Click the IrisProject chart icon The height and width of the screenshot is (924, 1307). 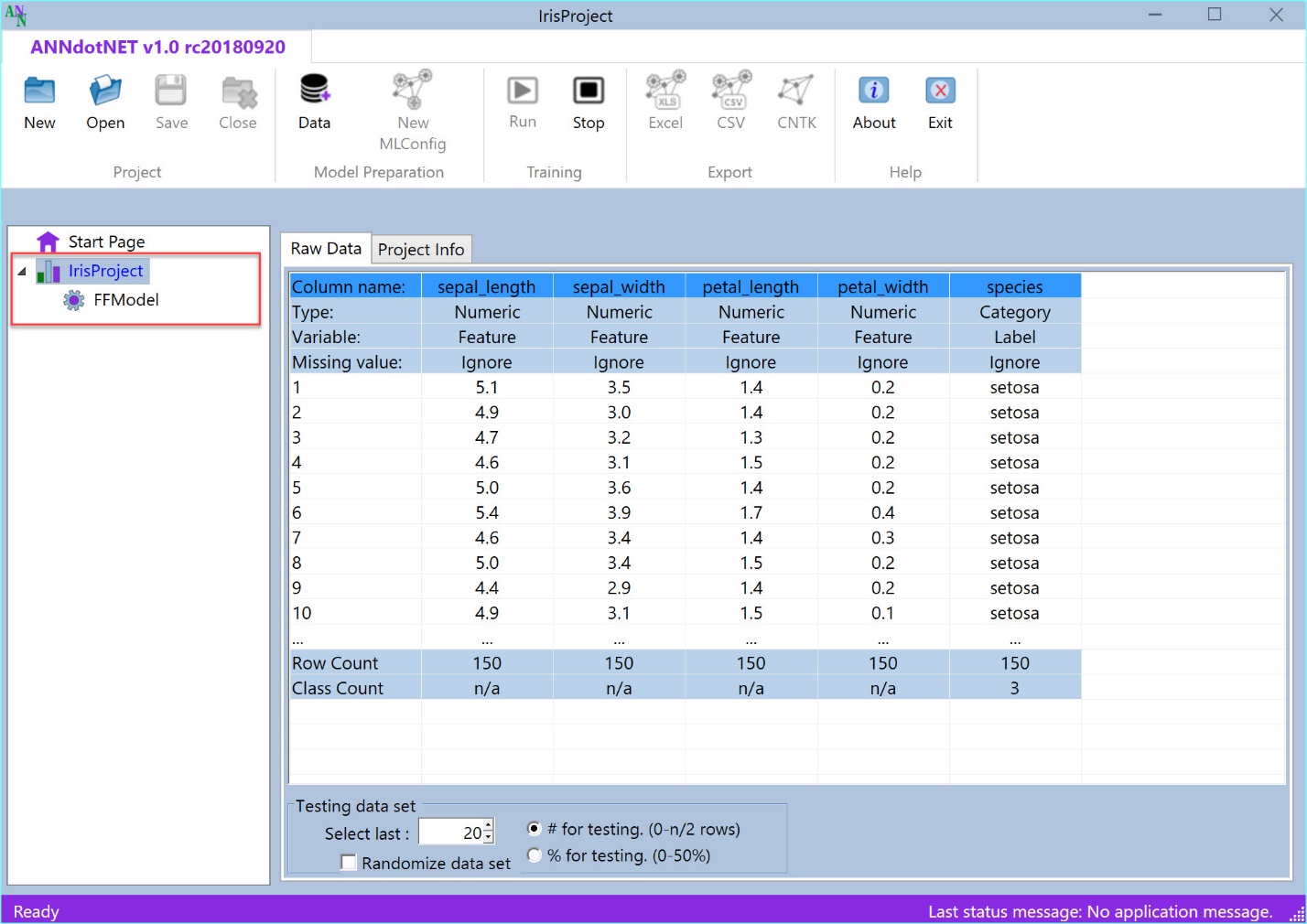click(49, 271)
